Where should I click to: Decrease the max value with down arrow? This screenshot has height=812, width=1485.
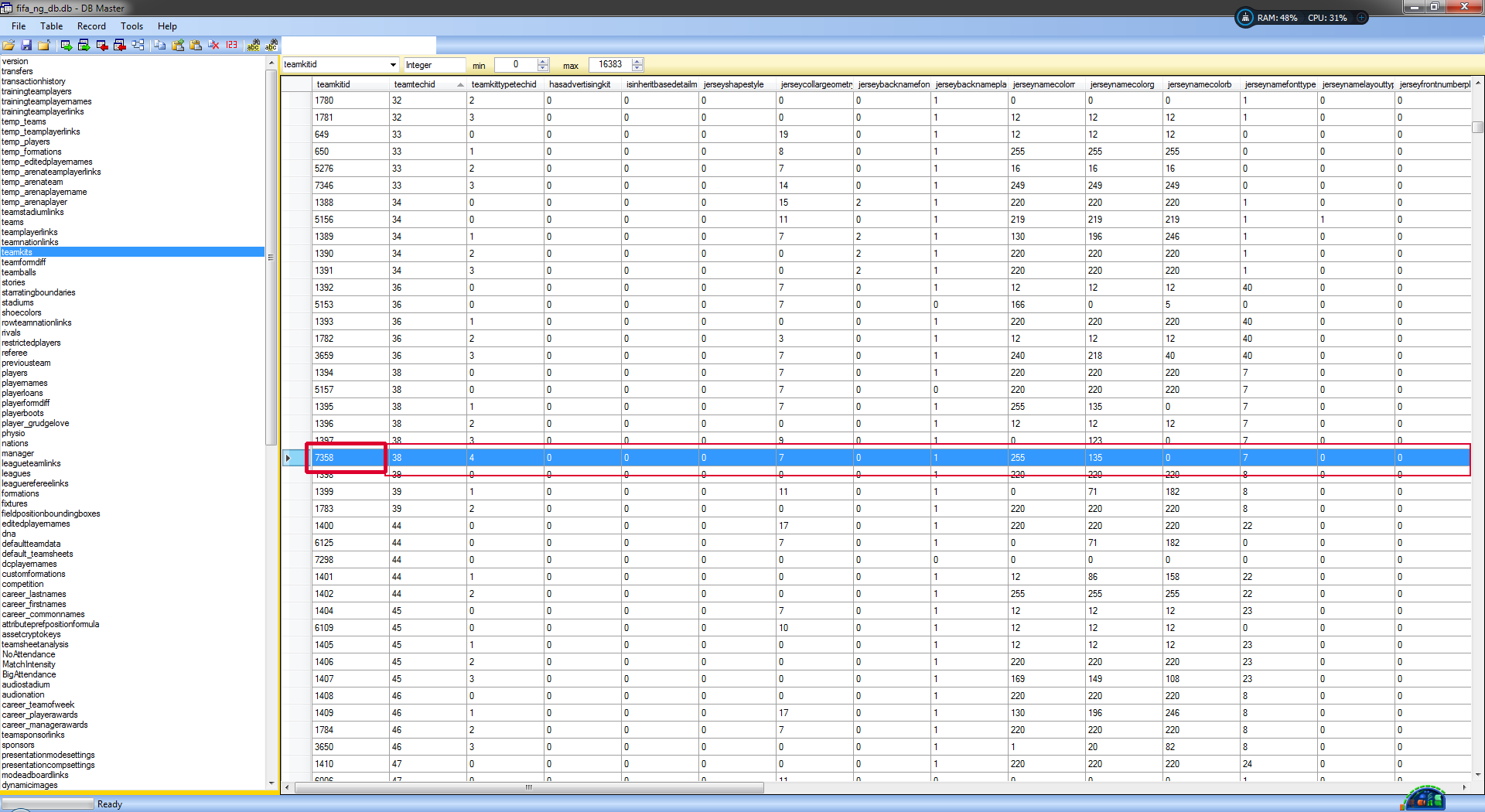(x=637, y=69)
